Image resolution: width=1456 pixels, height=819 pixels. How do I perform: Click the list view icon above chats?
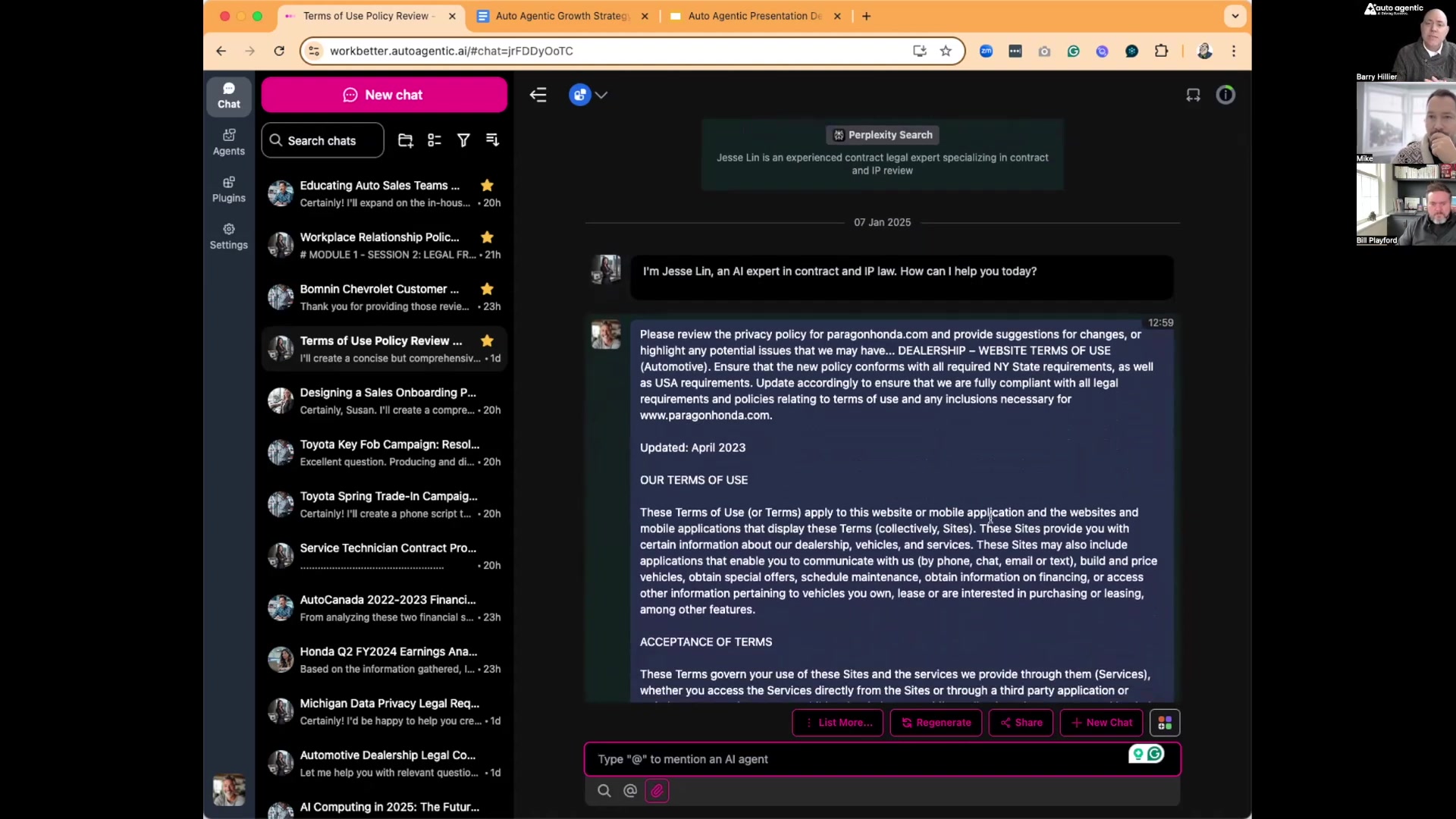coord(435,140)
